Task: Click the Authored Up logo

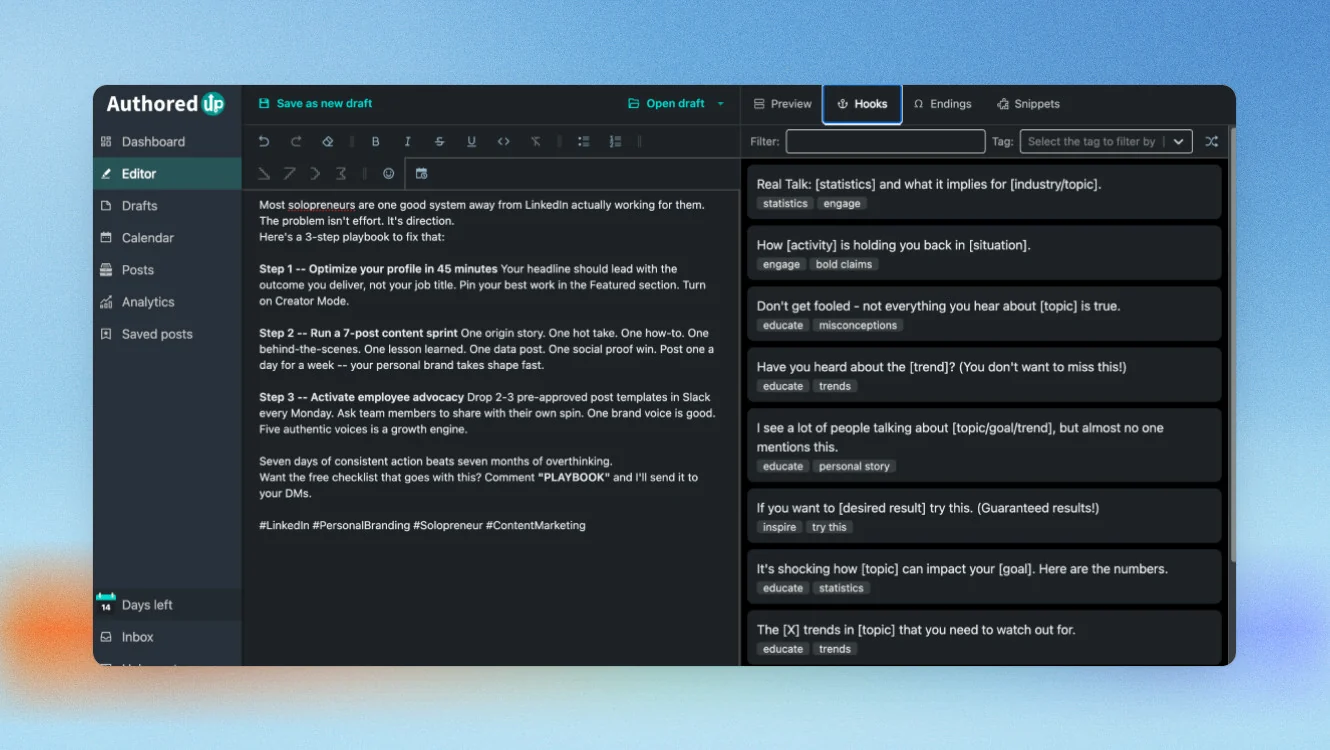Action: click(166, 104)
